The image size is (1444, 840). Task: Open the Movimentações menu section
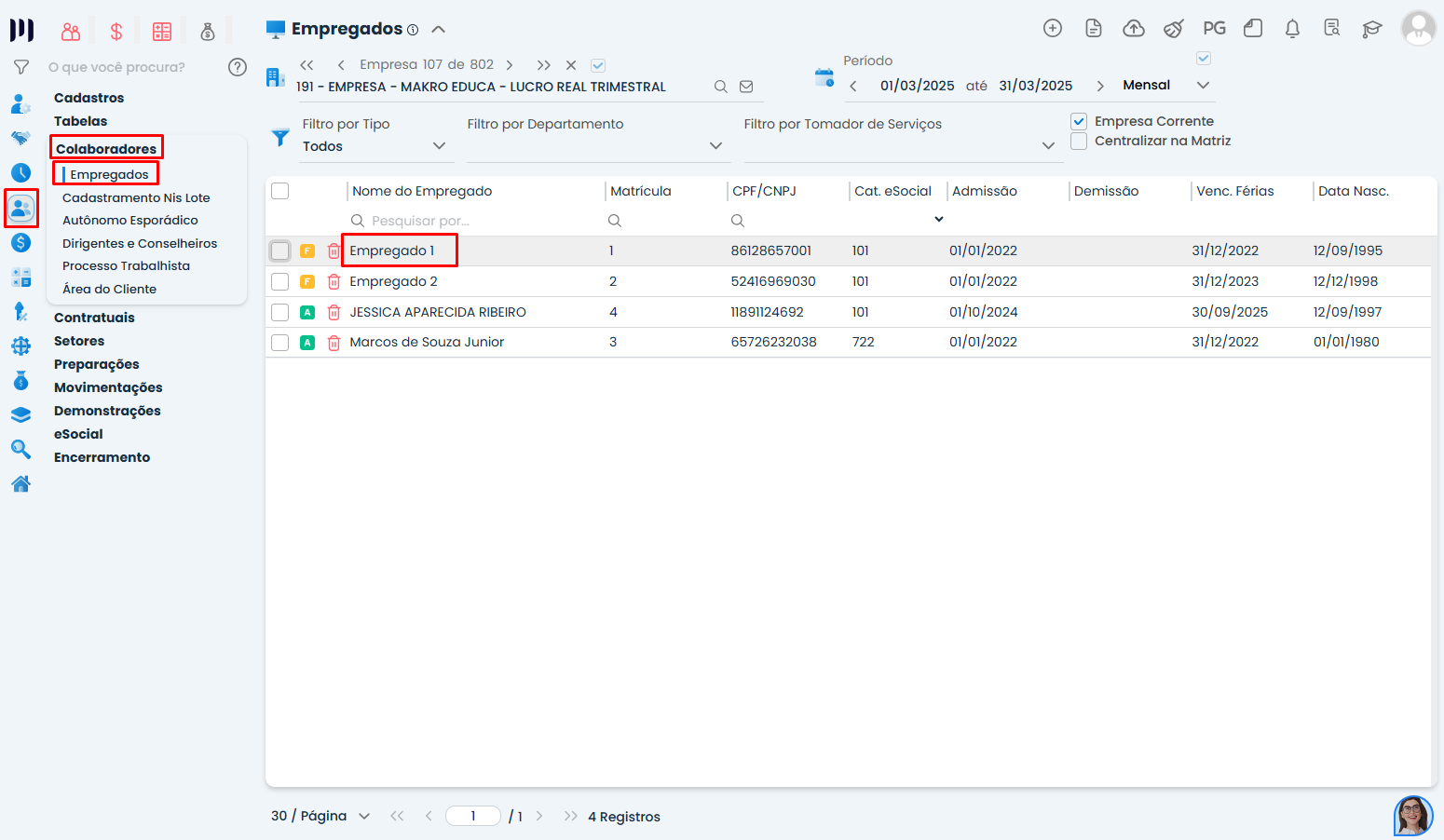pos(108,387)
